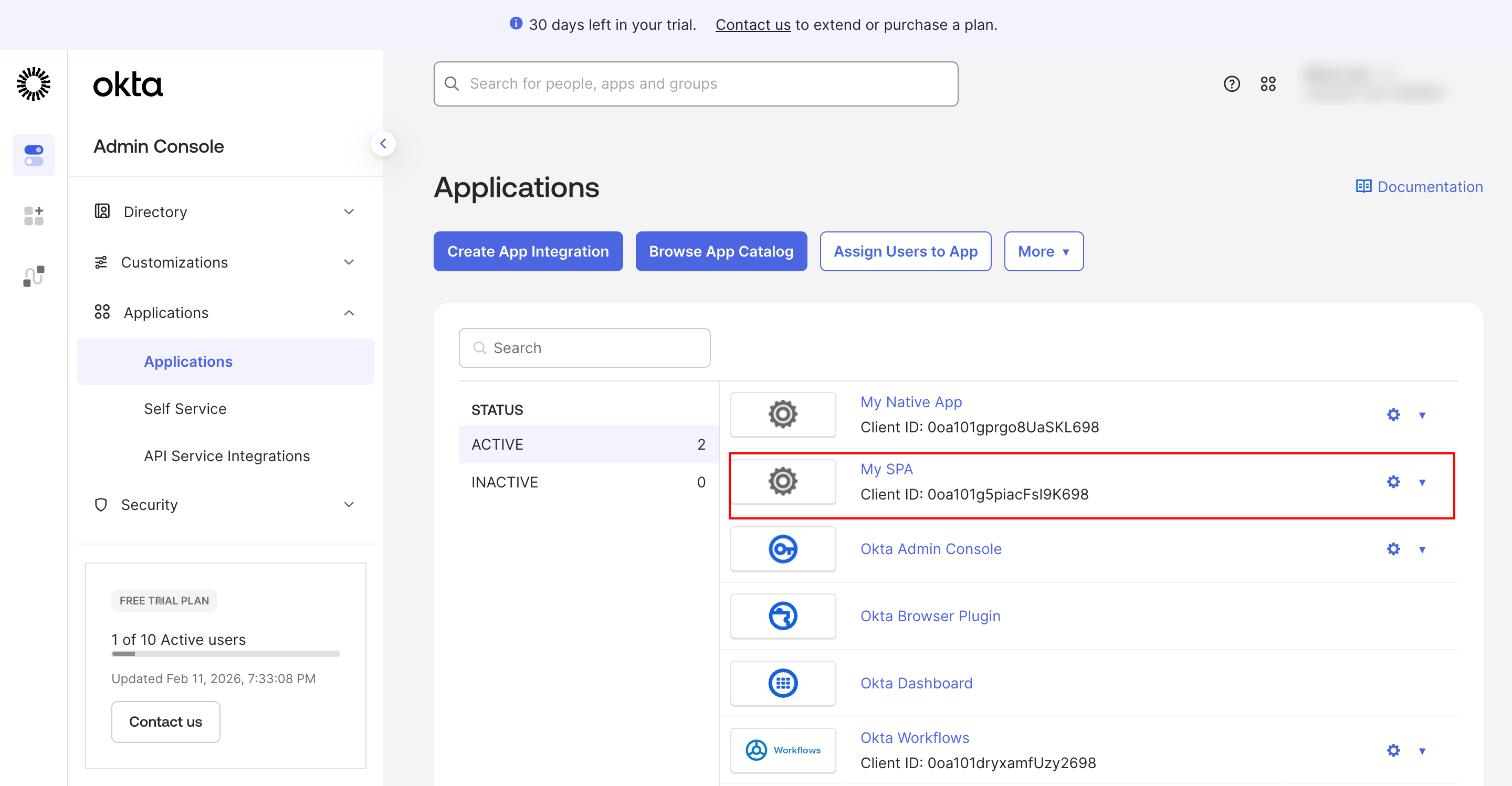Viewport: 1512px width, 786px height.
Task: Click the Okta sunburst logo icon
Action: pyautogui.click(x=34, y=84)
